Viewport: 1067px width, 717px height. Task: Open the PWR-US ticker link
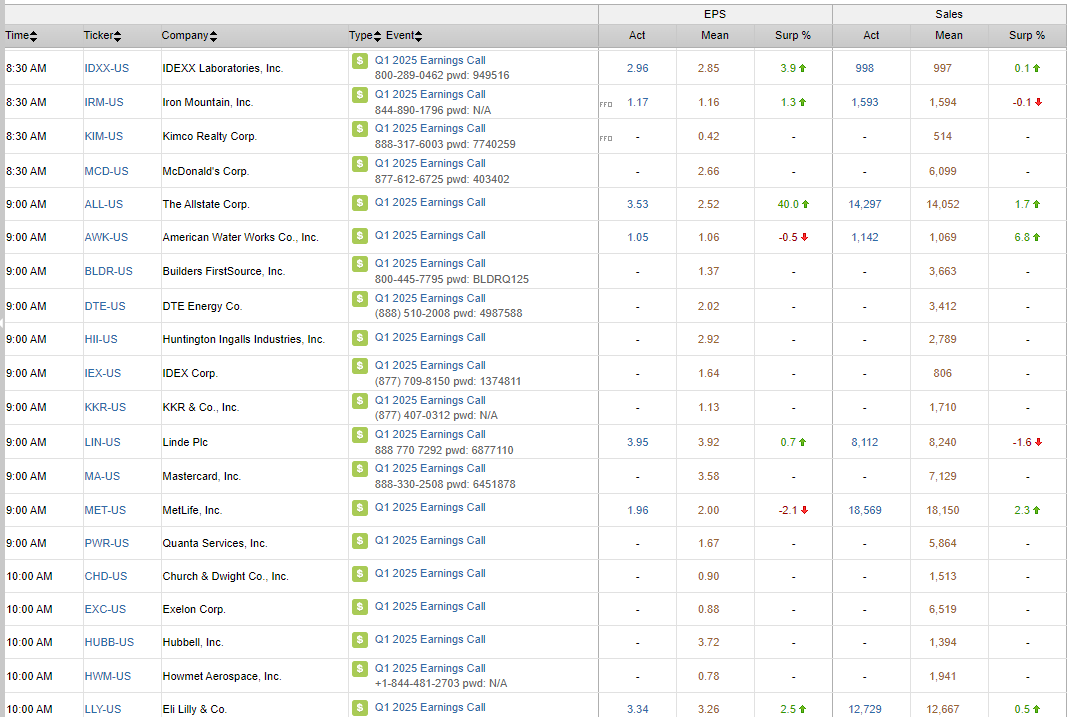tap(107, 543)
